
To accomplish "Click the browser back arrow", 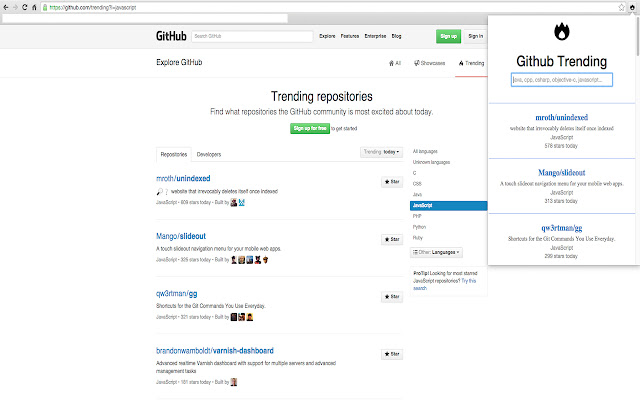I will [x=6, y=7].
